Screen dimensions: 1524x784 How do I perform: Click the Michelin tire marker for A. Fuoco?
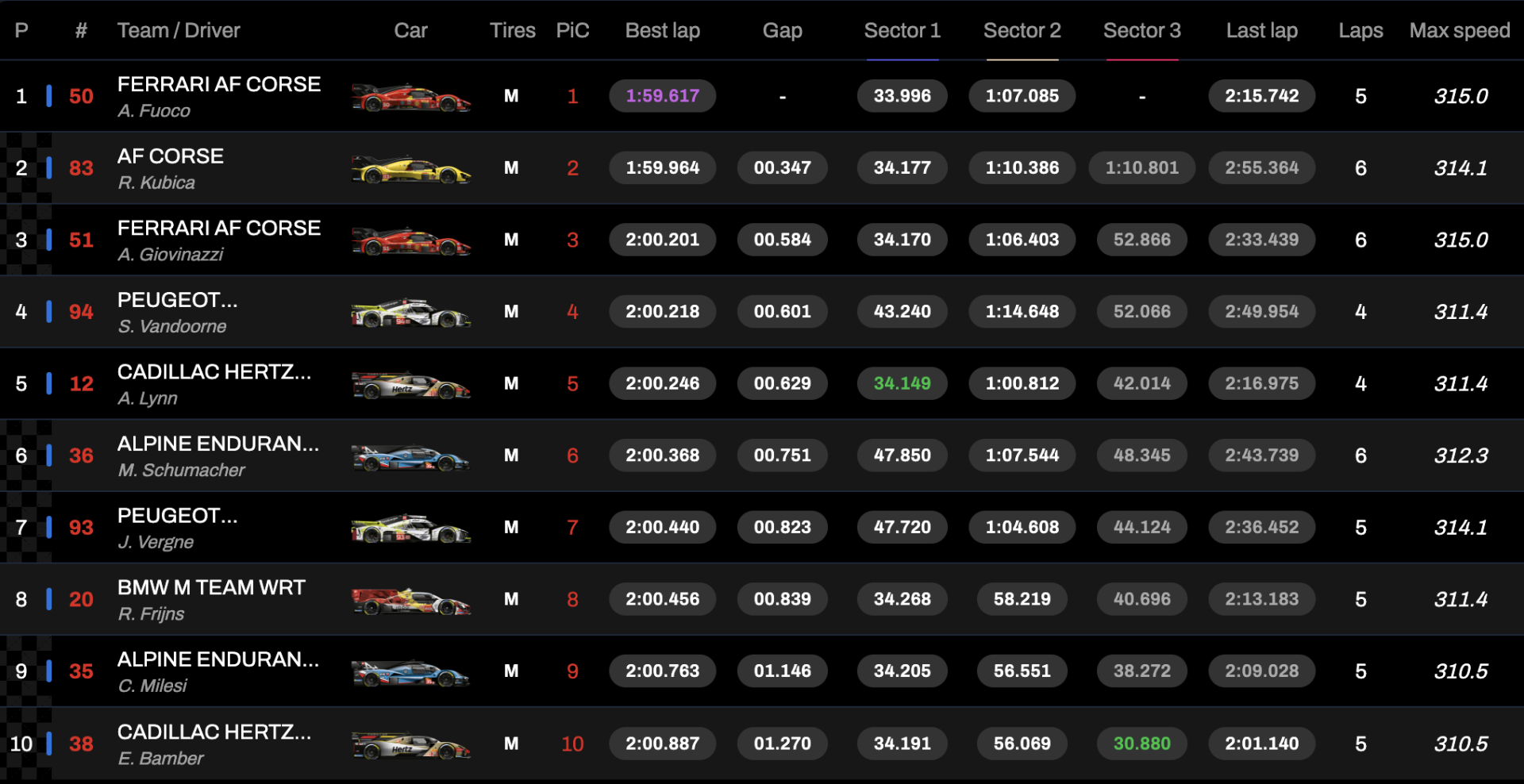(x=511, y=96)
